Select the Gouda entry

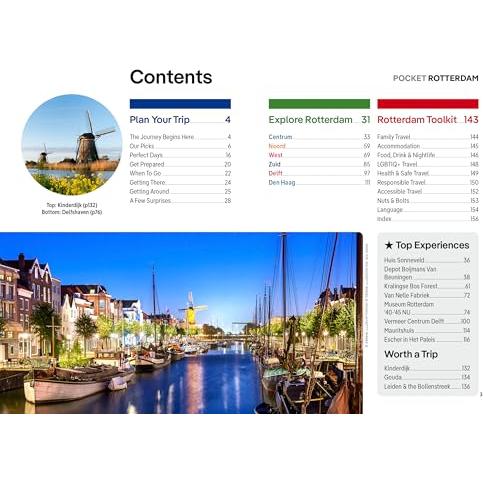(x=427, y=377)
